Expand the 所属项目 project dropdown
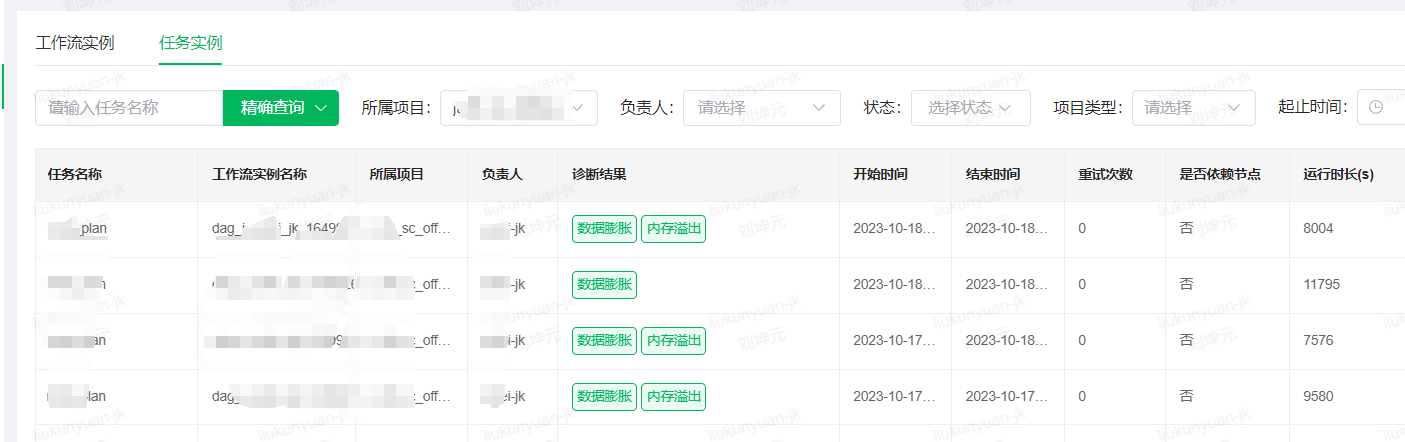Image resolution: width=1405 pixels, height=442 pixels. pyautogui.click(x=518, y=108)
